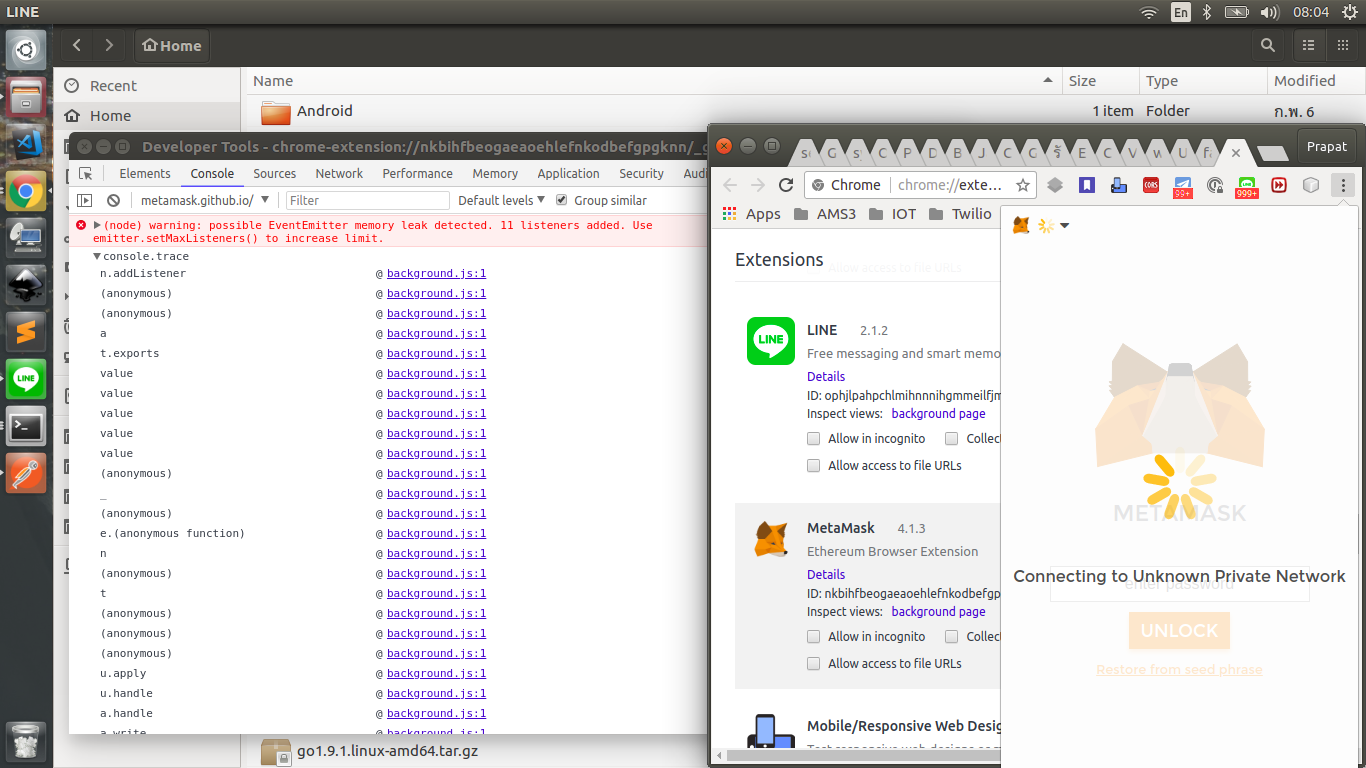Search files in the file manager
This screenshot has height=768, width=1366.
point(1268,45)
